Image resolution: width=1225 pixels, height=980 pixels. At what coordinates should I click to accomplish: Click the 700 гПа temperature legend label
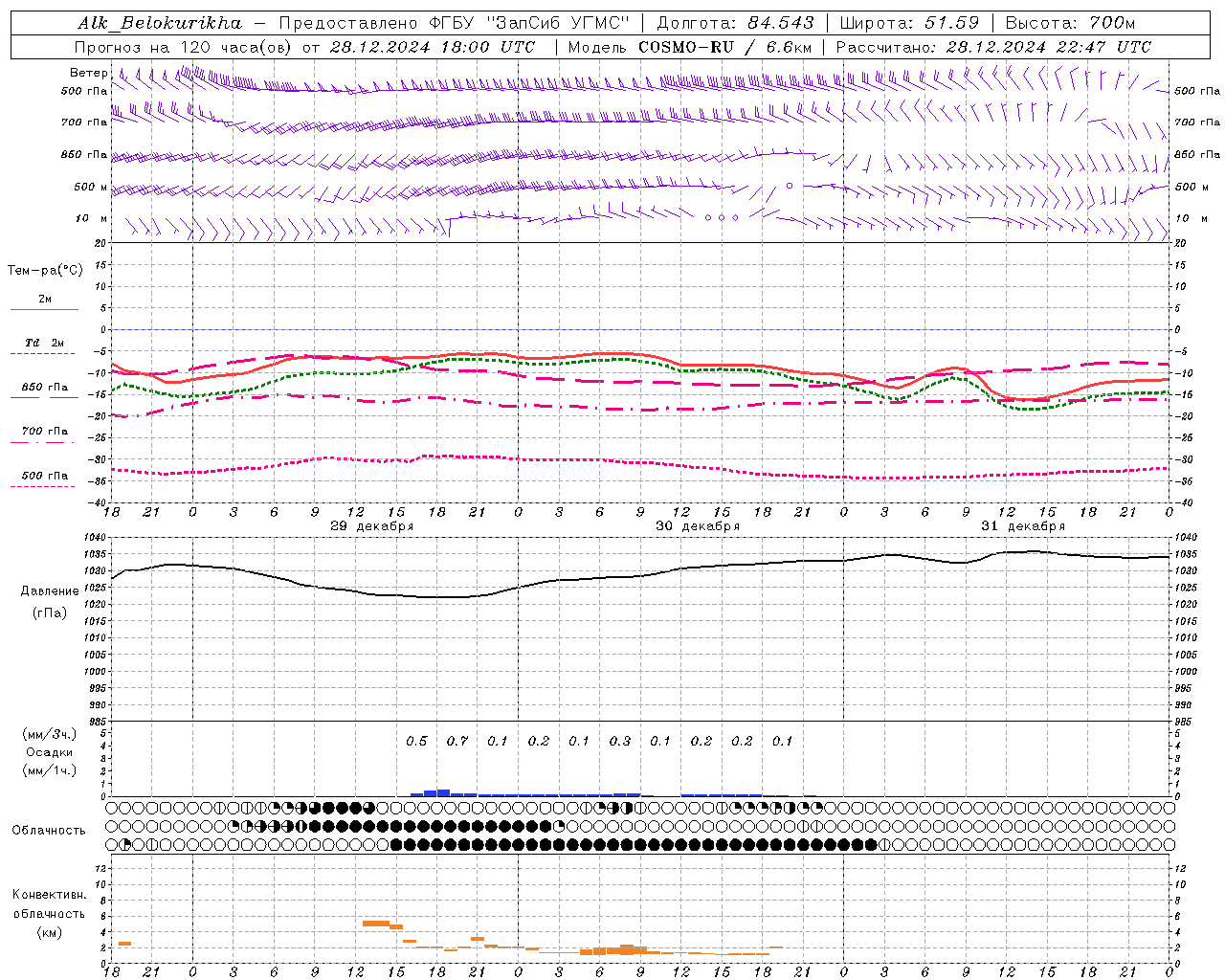click(45, 432)
